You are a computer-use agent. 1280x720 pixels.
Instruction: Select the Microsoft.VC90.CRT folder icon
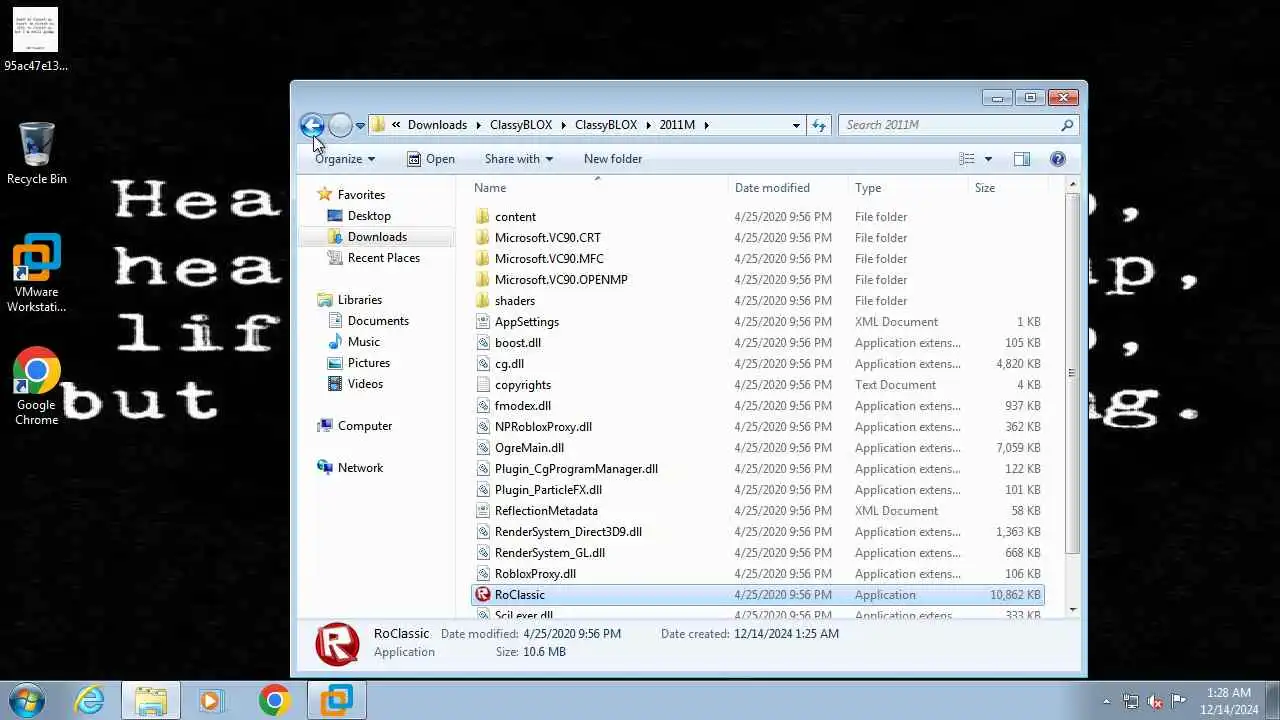483,238
